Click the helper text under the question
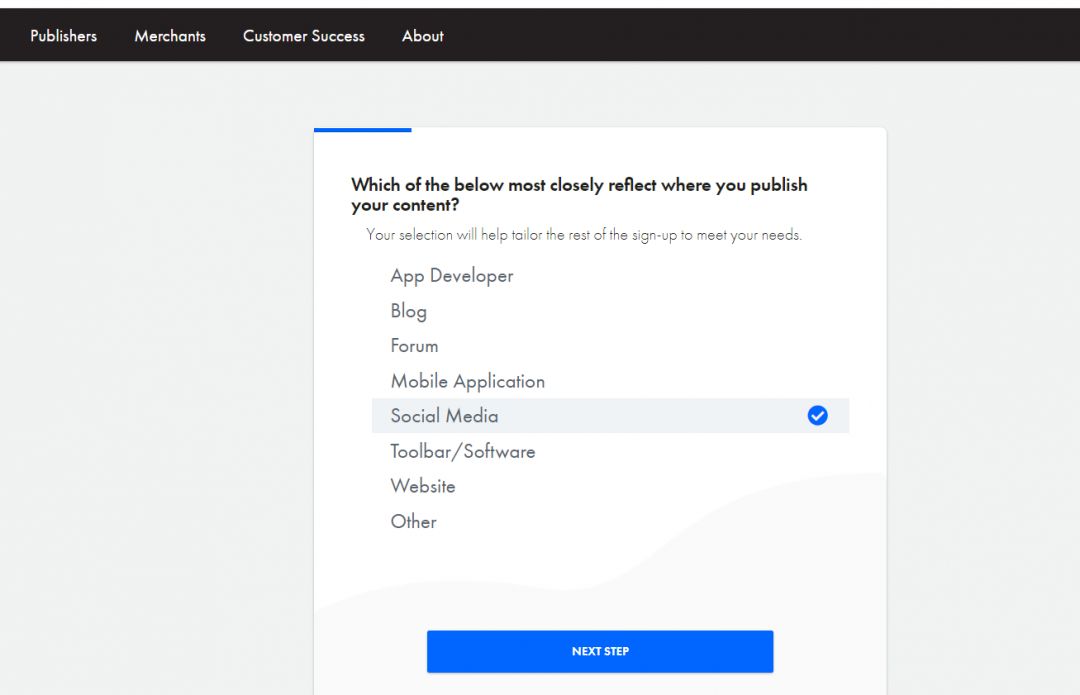 [x=584, y=236]
